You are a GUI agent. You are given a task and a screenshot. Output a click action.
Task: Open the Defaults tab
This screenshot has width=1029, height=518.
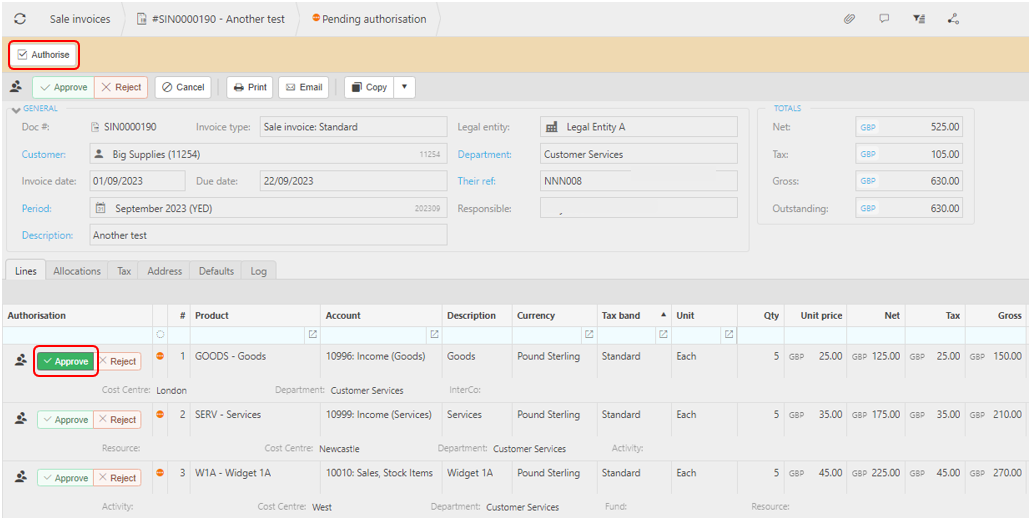[216, 270]
